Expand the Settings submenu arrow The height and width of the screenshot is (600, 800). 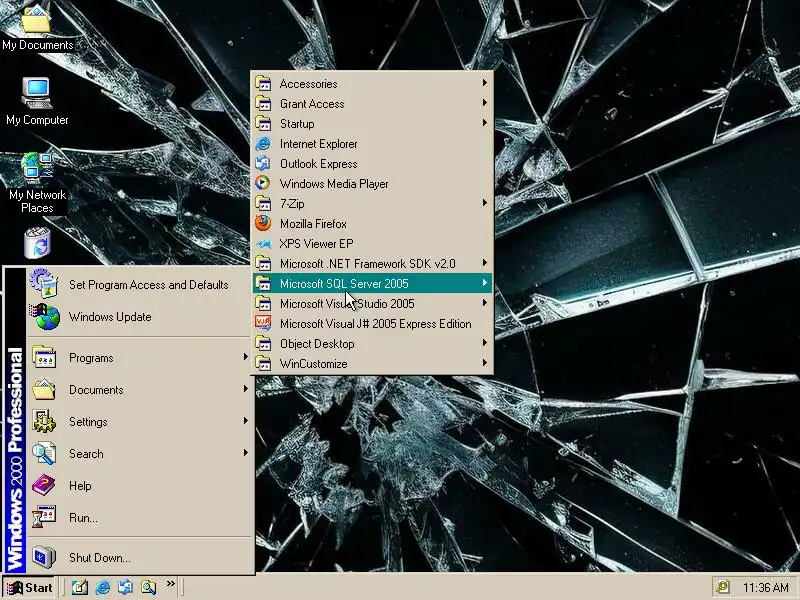pyautogui.click(x=246, y=421)
